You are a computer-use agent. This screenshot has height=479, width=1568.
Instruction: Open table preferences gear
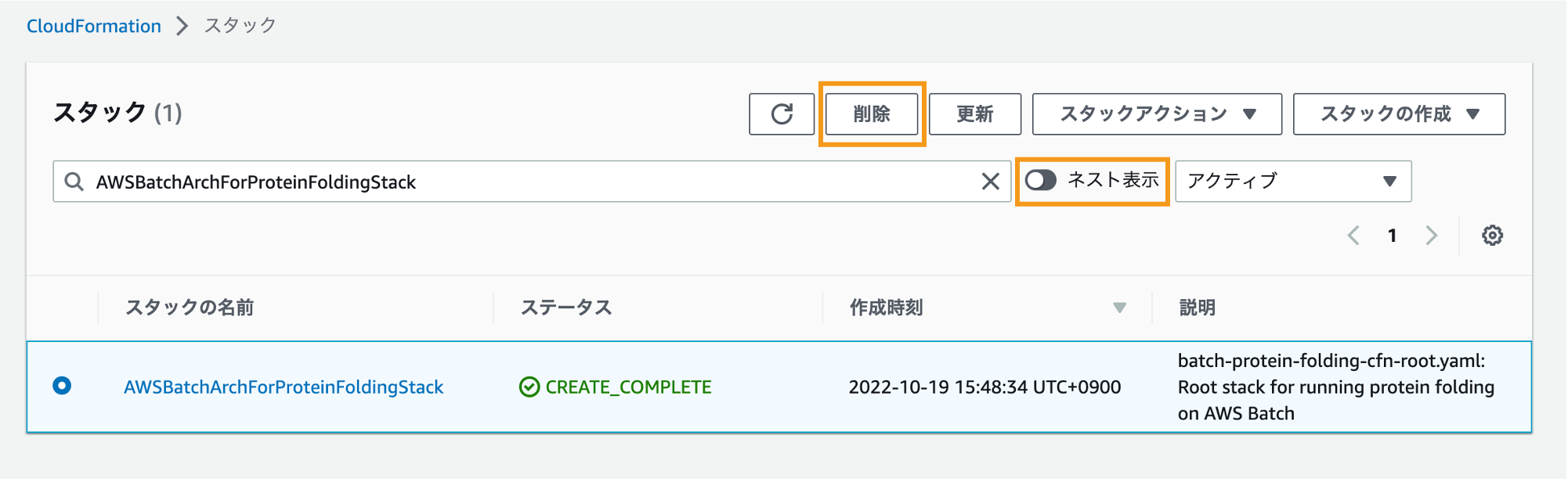(1492, 236)
